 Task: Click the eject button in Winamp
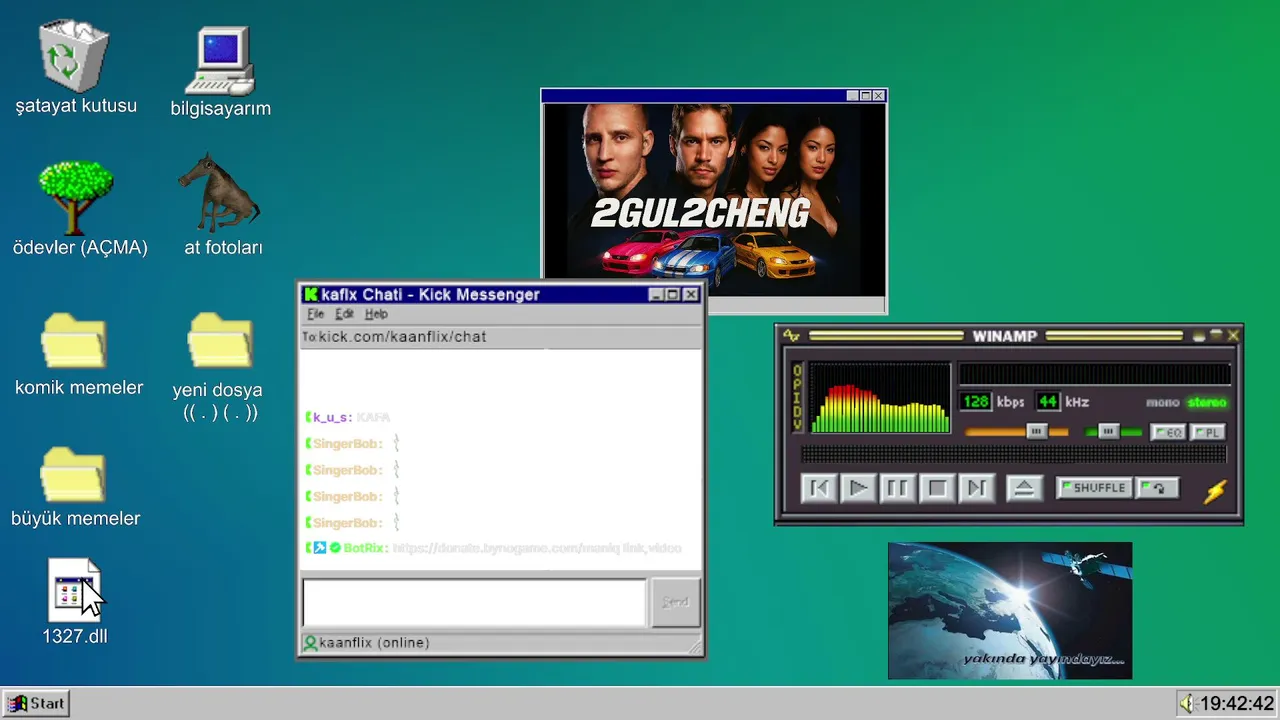(x=1023, y=488)
